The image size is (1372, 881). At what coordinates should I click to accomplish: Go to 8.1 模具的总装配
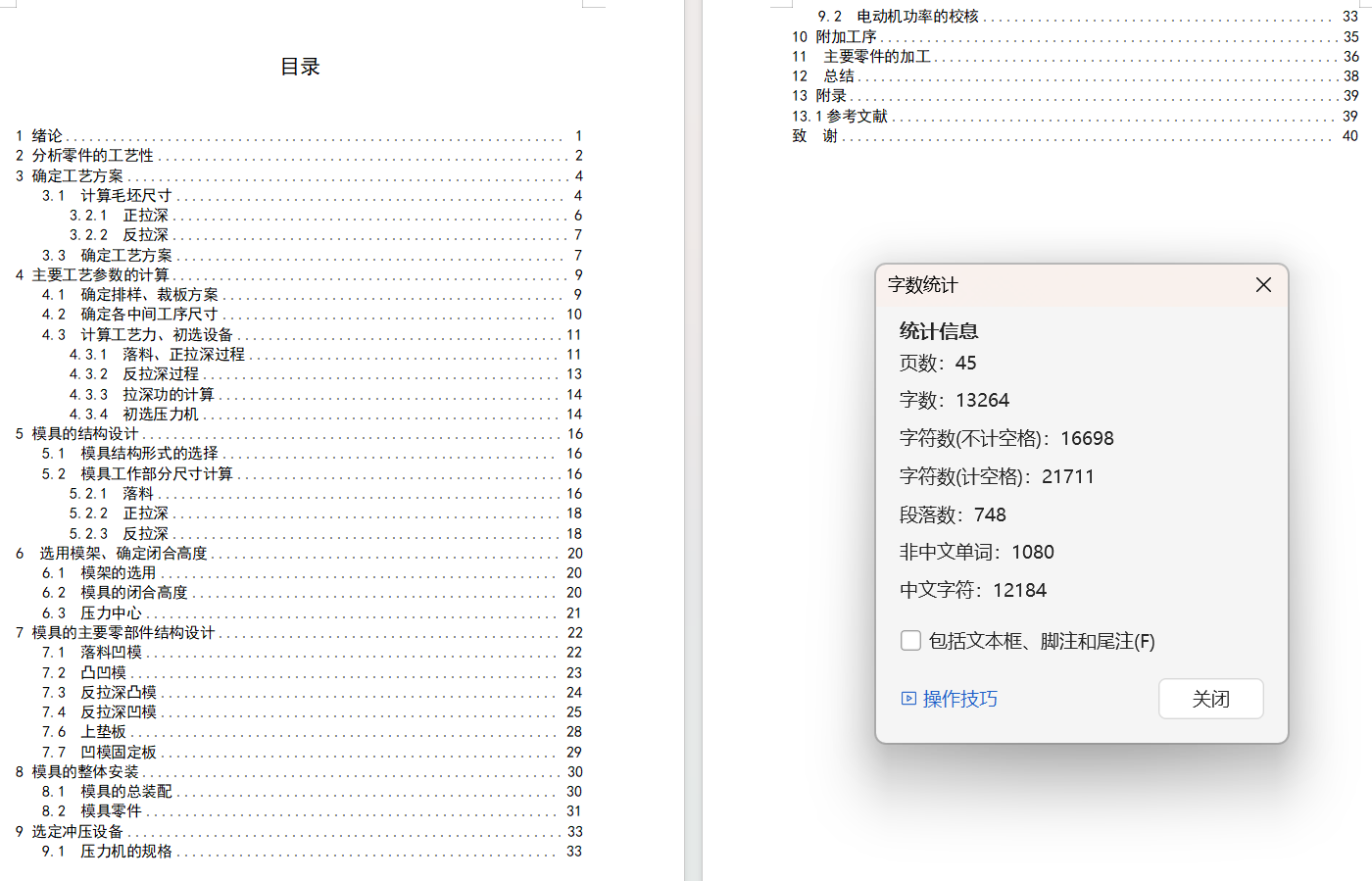pyautogui.click(x=125, y=791)
